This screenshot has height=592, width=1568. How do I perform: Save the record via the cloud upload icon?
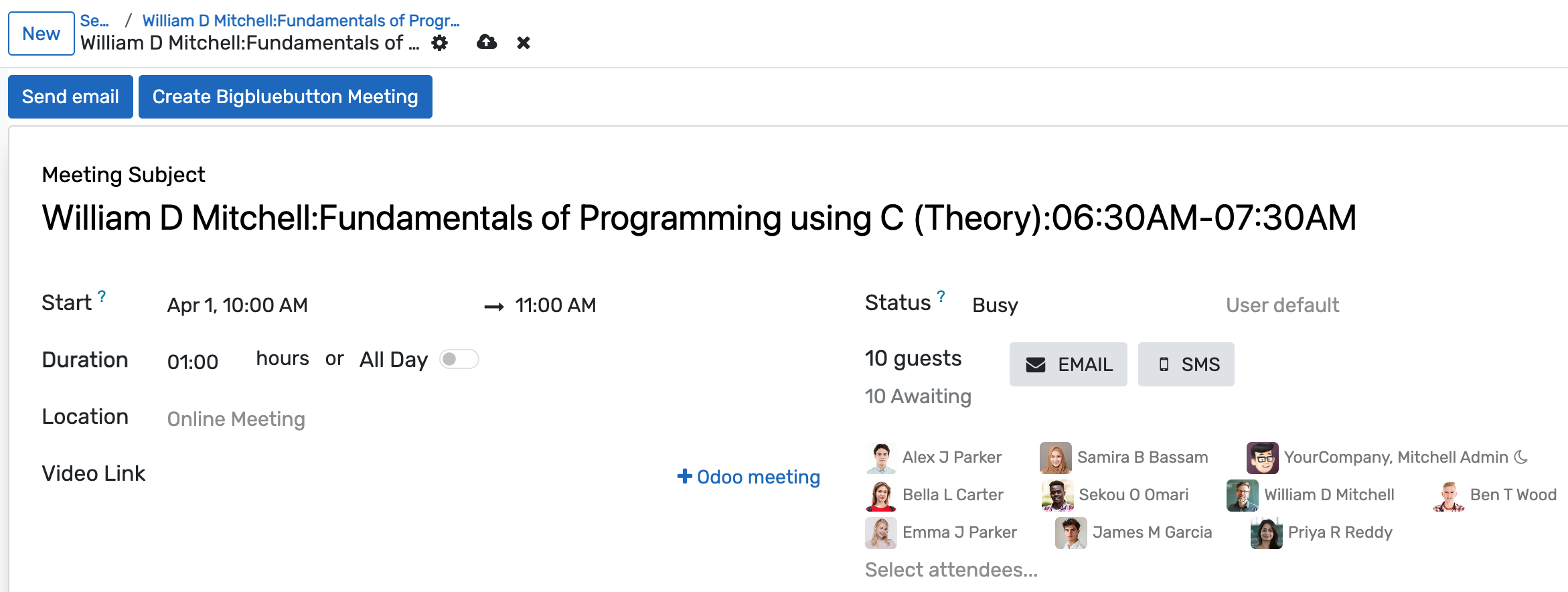coord(486,43)
